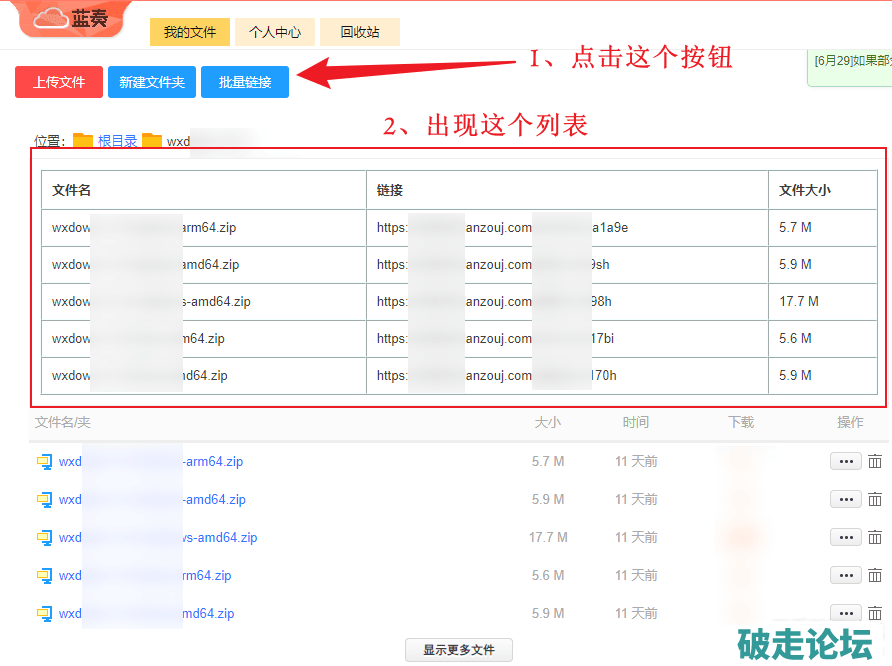Go to the 回收站 tab
Viewport: 892px width, 666px height.
(360, 32)
